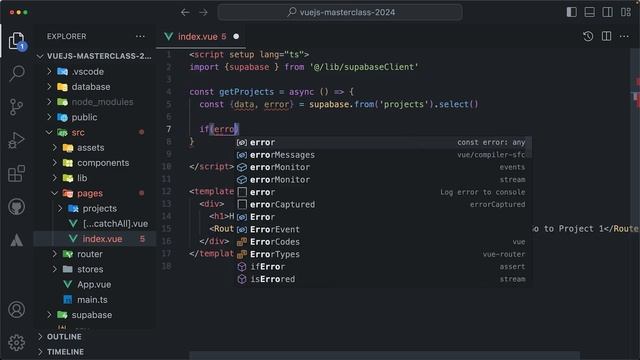640x360 pixels.
Task: Open the GitHub view icon
Action: coord(17,207)
